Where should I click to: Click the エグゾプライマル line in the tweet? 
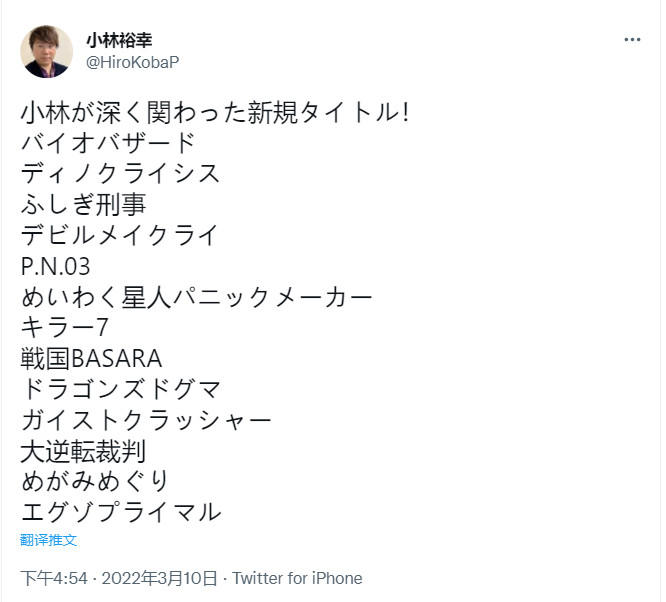[120, 512]
